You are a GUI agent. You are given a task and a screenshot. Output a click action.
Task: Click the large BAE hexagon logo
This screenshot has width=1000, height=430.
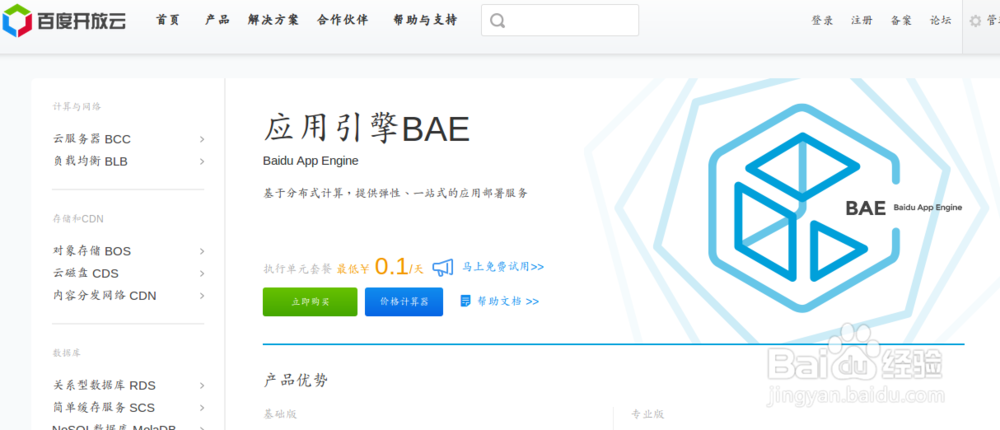tap(805, 207)
